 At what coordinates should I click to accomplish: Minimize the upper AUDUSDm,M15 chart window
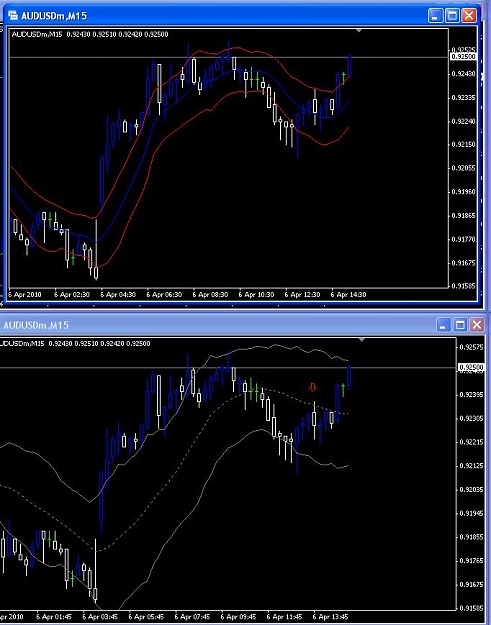(436, 16)
